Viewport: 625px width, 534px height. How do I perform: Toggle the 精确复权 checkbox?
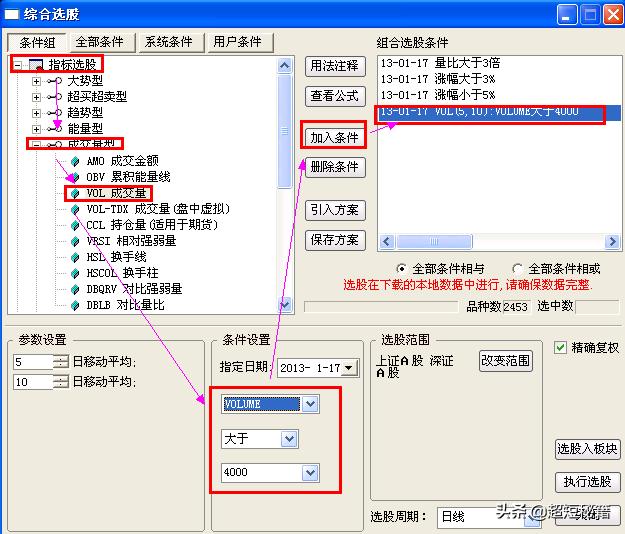(560, 347)
